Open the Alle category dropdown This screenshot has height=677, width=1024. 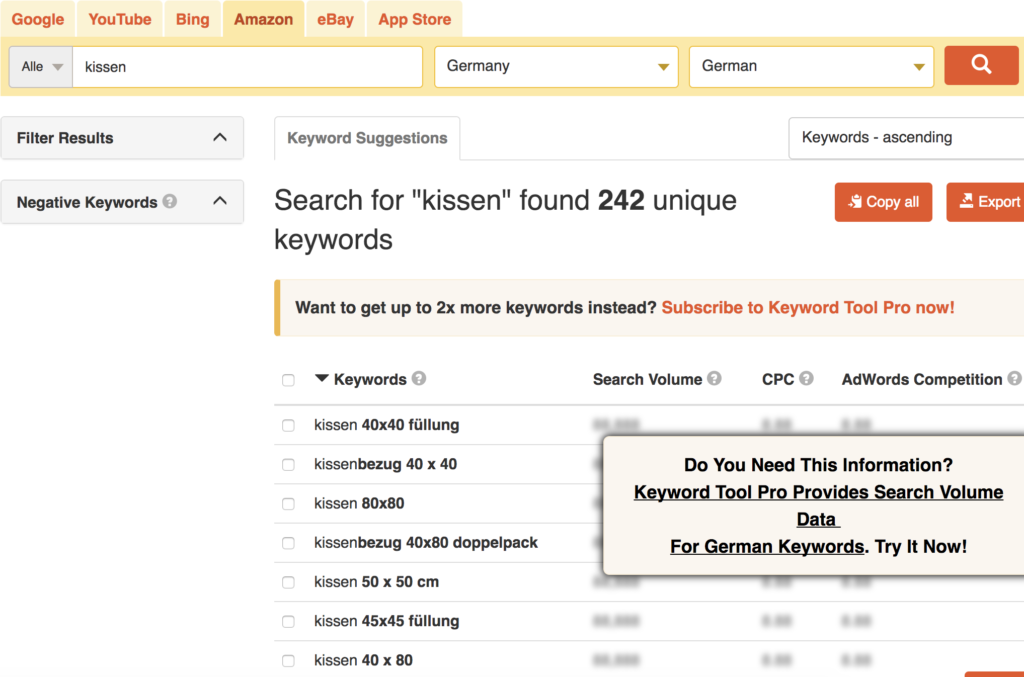pyautogui.click(x=41, y=67)
